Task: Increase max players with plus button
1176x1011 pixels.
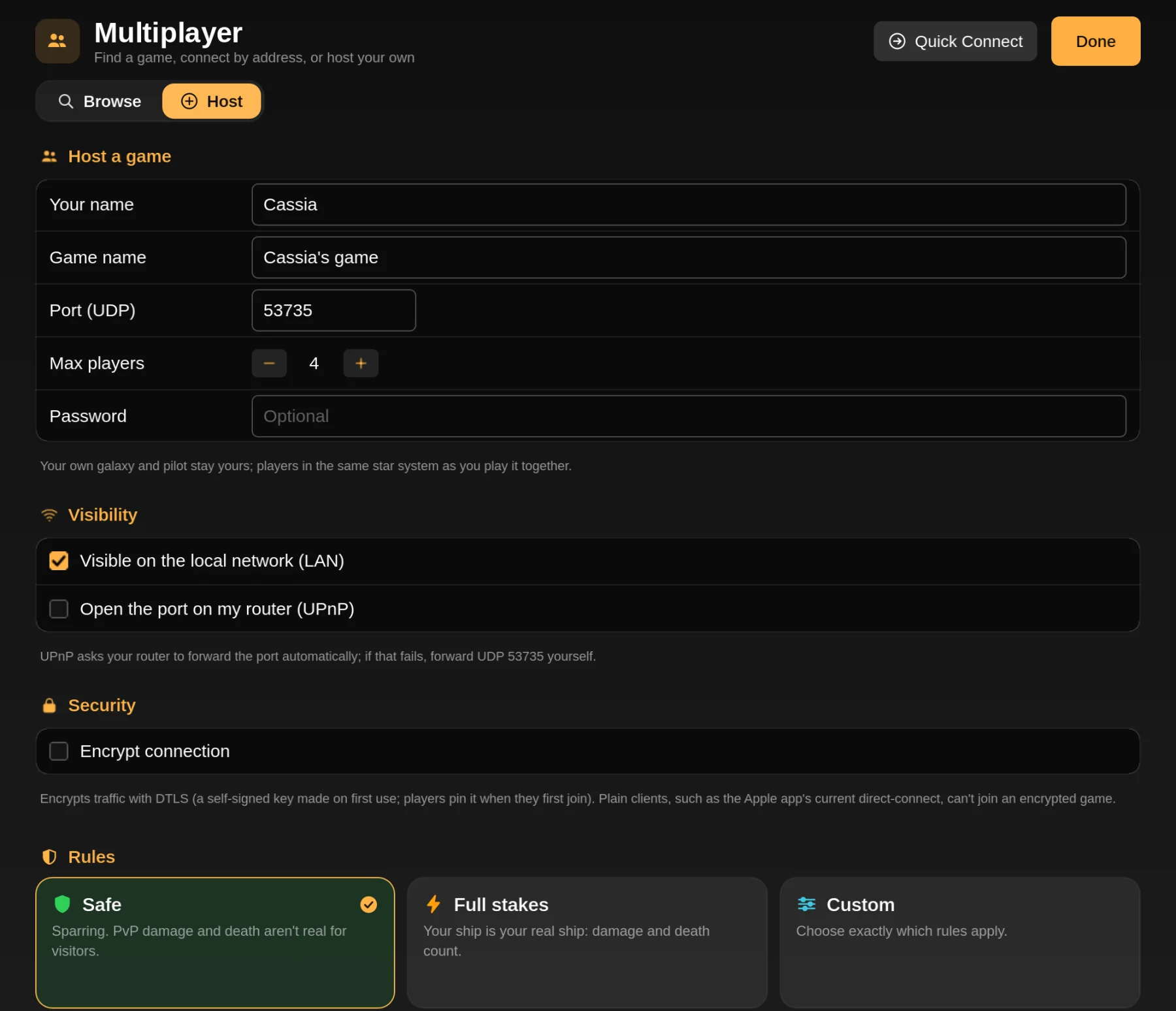Action: pos(361,364)
